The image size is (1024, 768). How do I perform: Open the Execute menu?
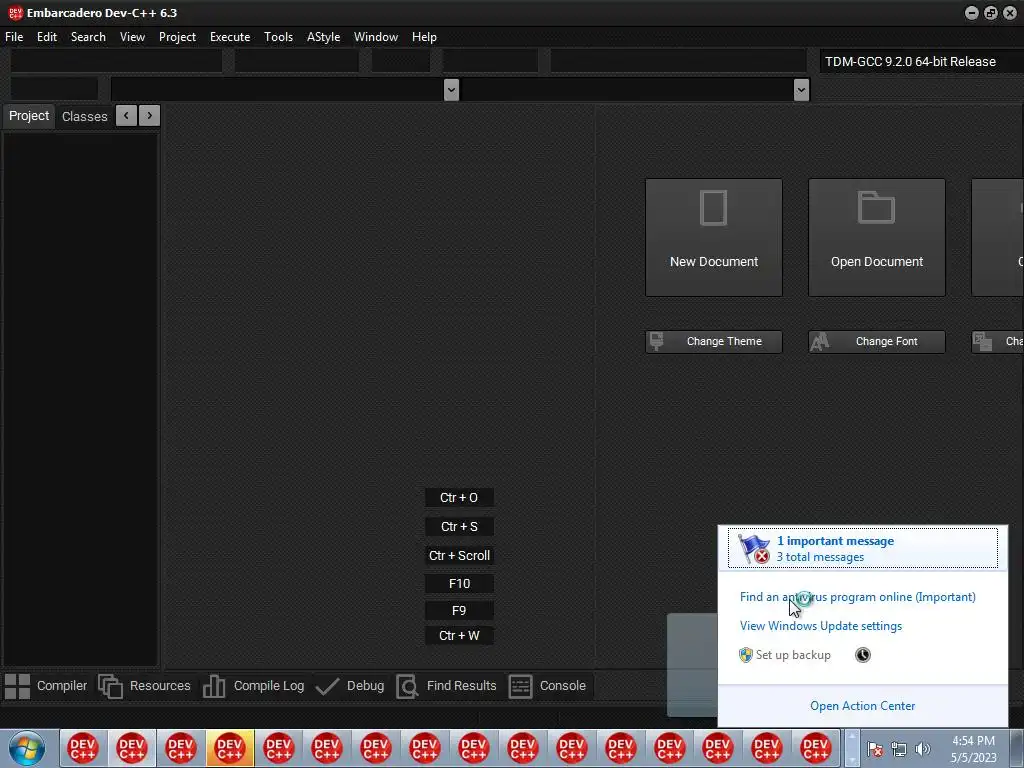(230, 37)
